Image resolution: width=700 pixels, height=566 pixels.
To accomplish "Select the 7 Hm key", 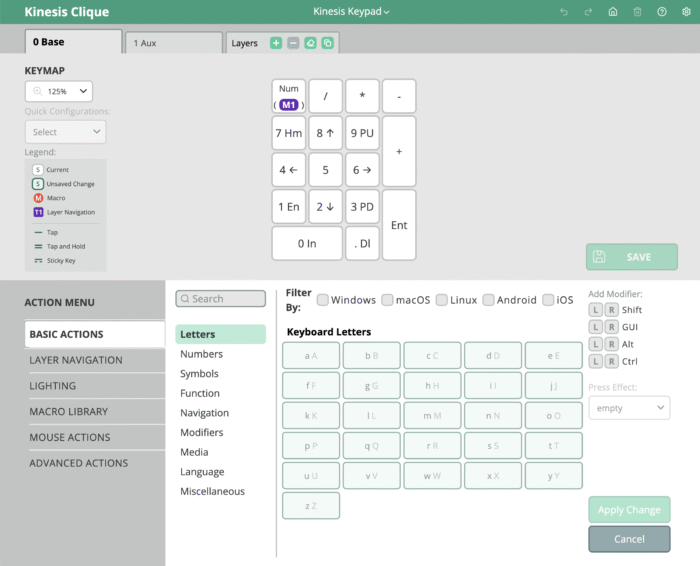I will [x=289, y=133].
